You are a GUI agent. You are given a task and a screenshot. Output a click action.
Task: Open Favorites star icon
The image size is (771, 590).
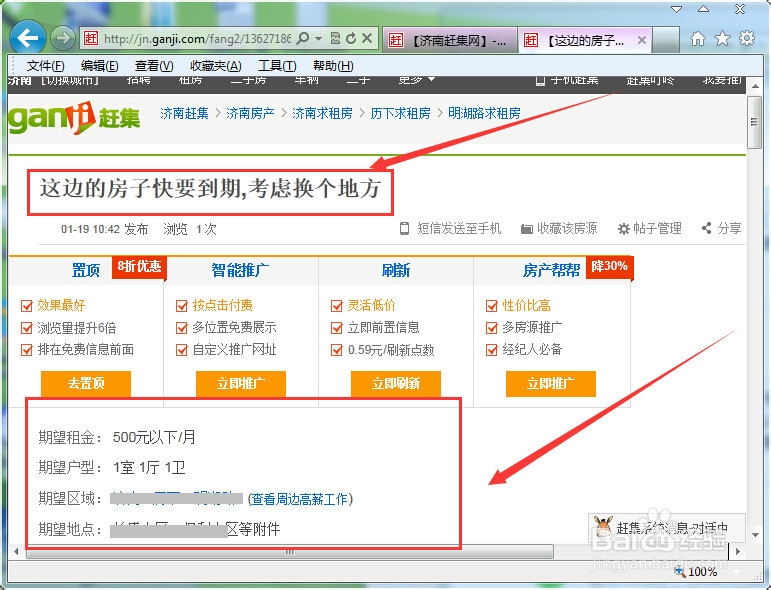coord(722,38)
